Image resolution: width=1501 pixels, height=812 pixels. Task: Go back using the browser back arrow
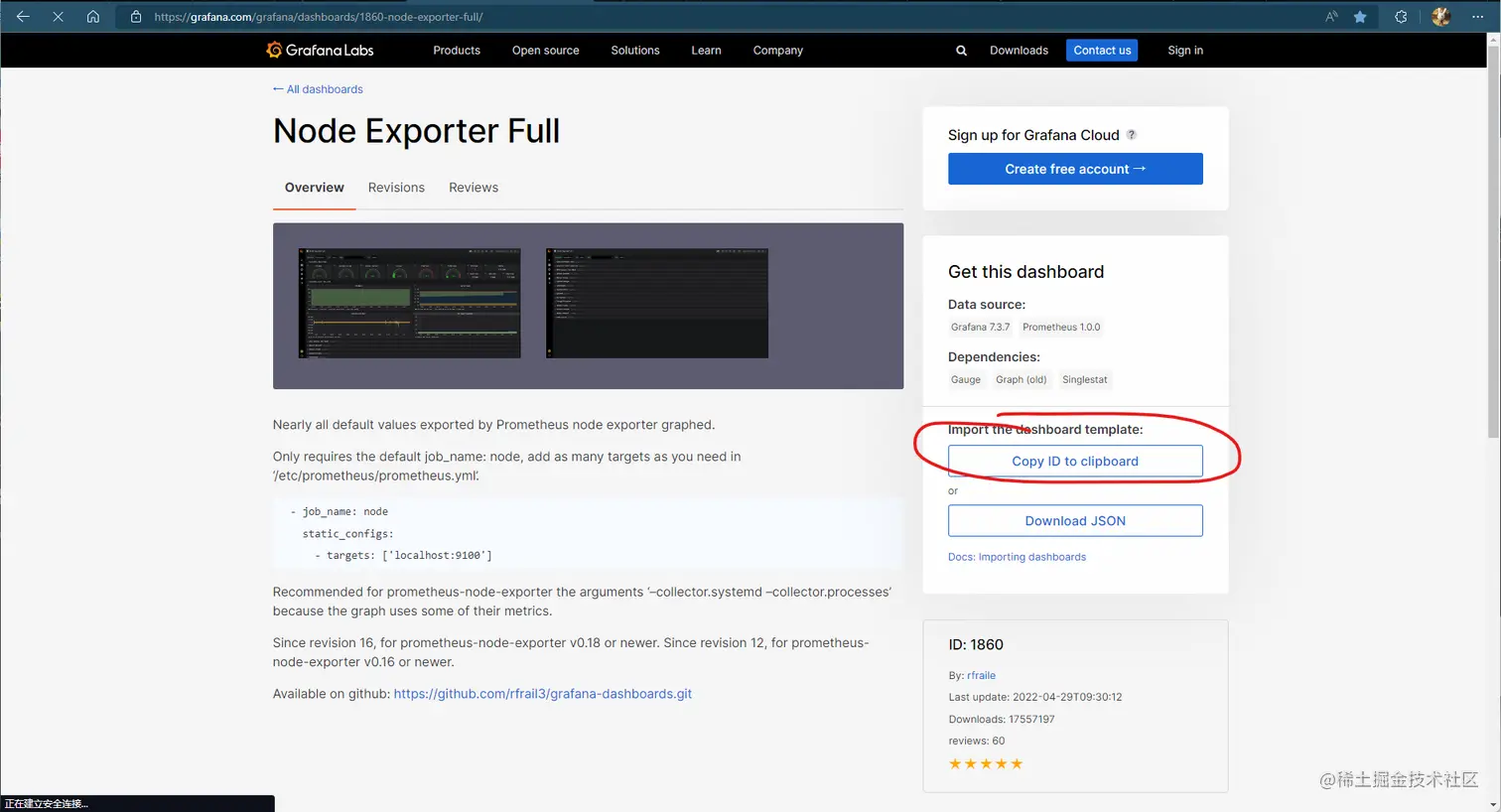click(23, 17)
